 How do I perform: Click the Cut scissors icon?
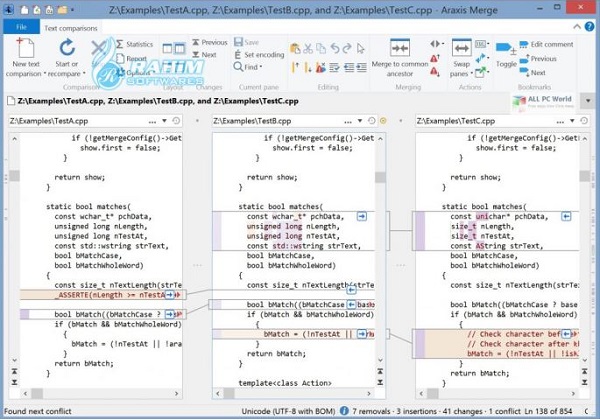pyautogui.click(x=308, y=48)
